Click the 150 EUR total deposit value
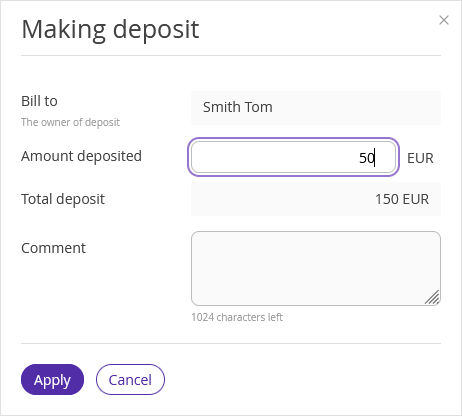Viewport: 462px width, 416px height. 402,199
